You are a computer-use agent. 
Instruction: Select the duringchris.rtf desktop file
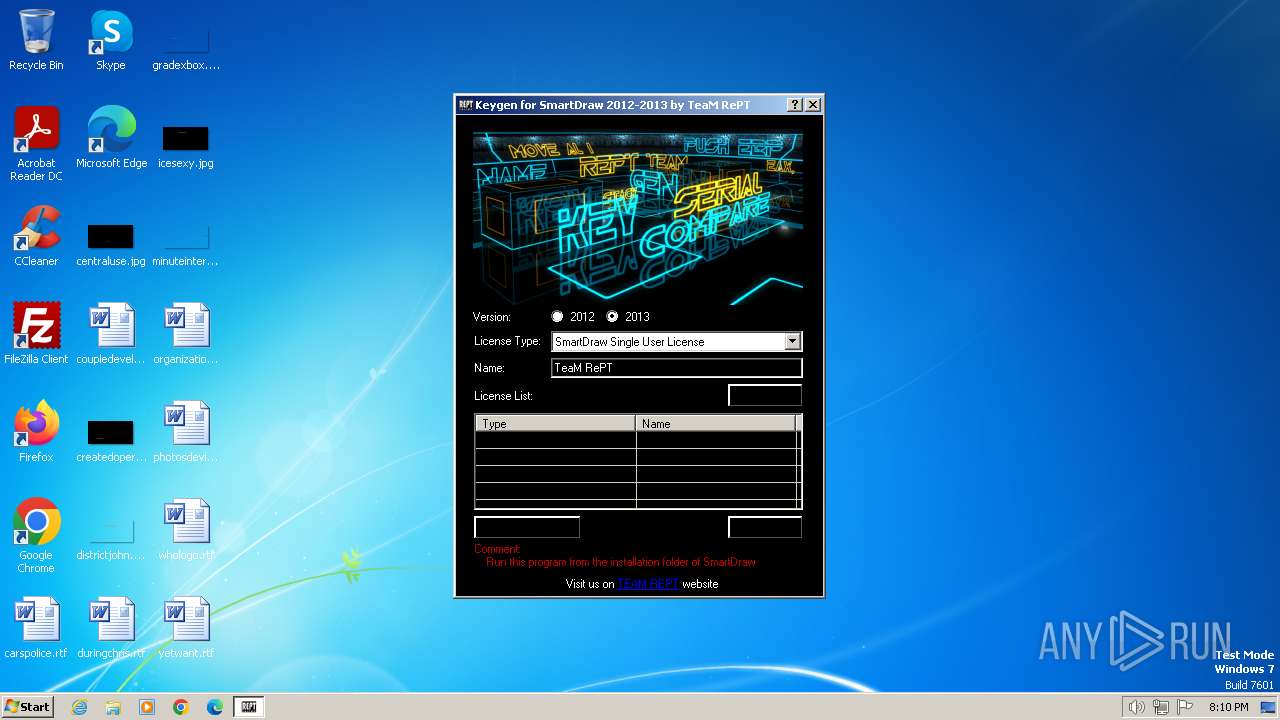coord(111,628)
